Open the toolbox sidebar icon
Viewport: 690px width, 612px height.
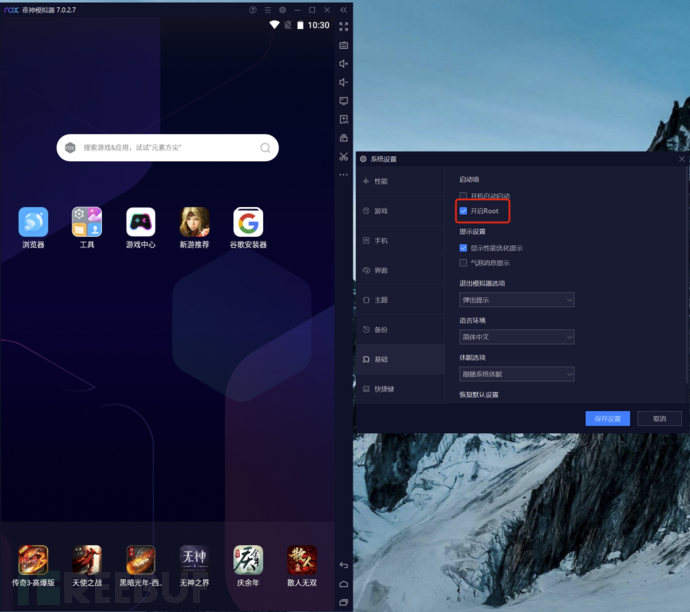tap(344, 138)
